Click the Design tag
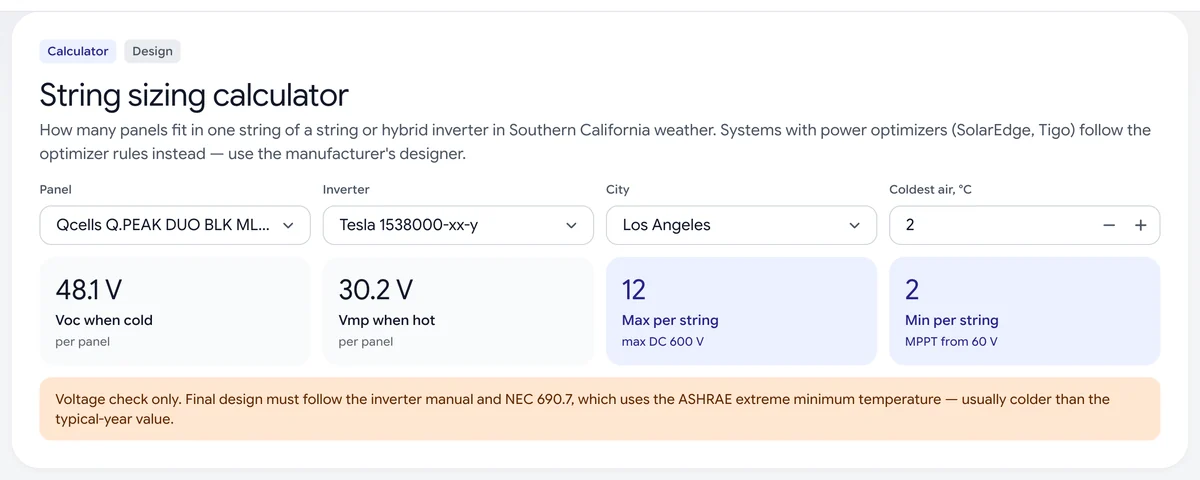Image resolution: width=1200 pixels, height=480 pixels. pos(152,51)
